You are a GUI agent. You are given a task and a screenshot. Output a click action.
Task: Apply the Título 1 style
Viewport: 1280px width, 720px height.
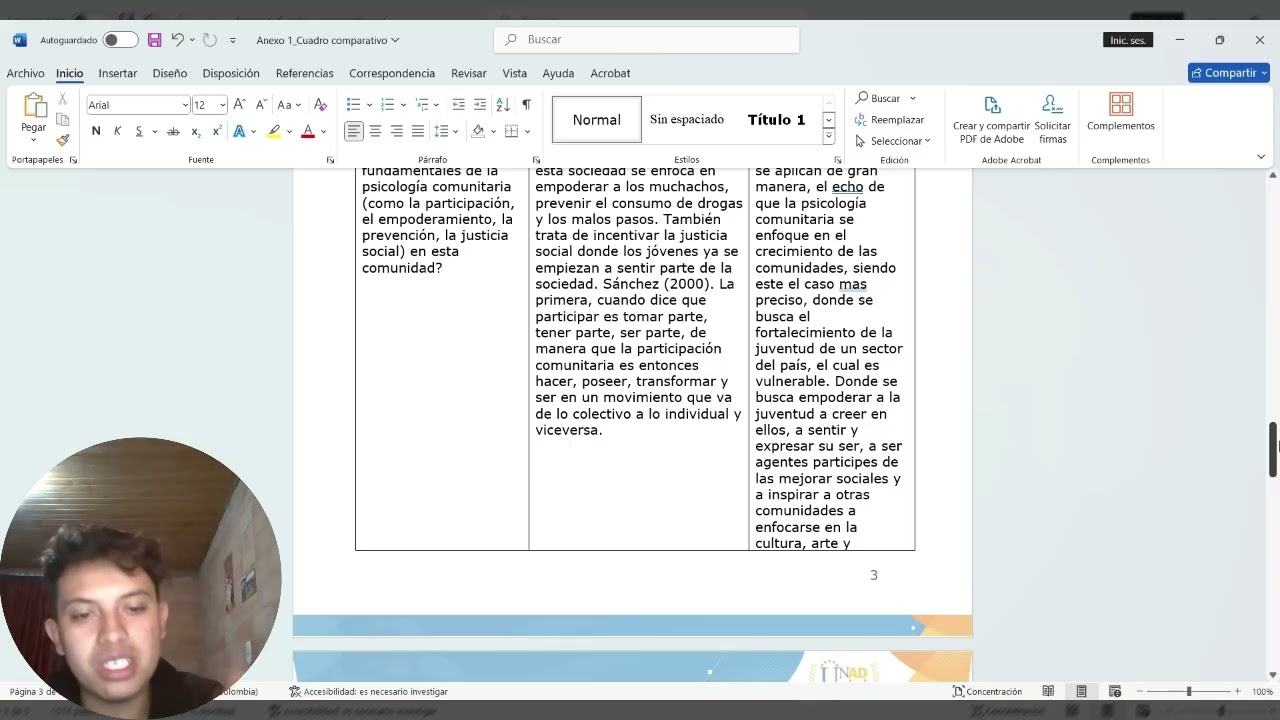[x=776, y=119]
